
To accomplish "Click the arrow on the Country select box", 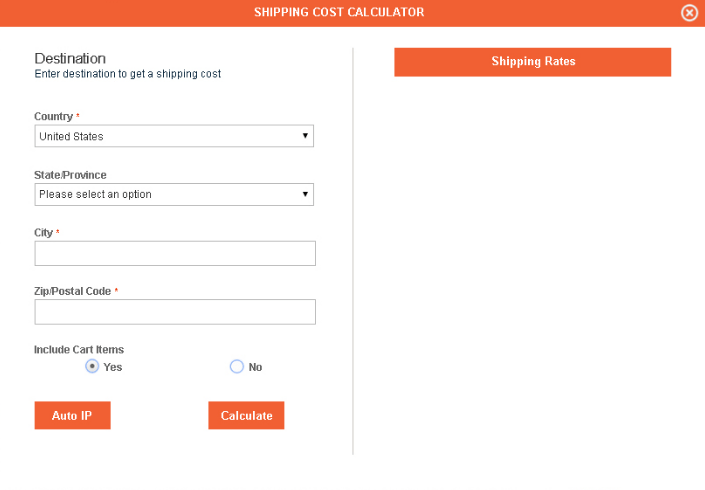I will pyautogui.click(x=305, y=136).
